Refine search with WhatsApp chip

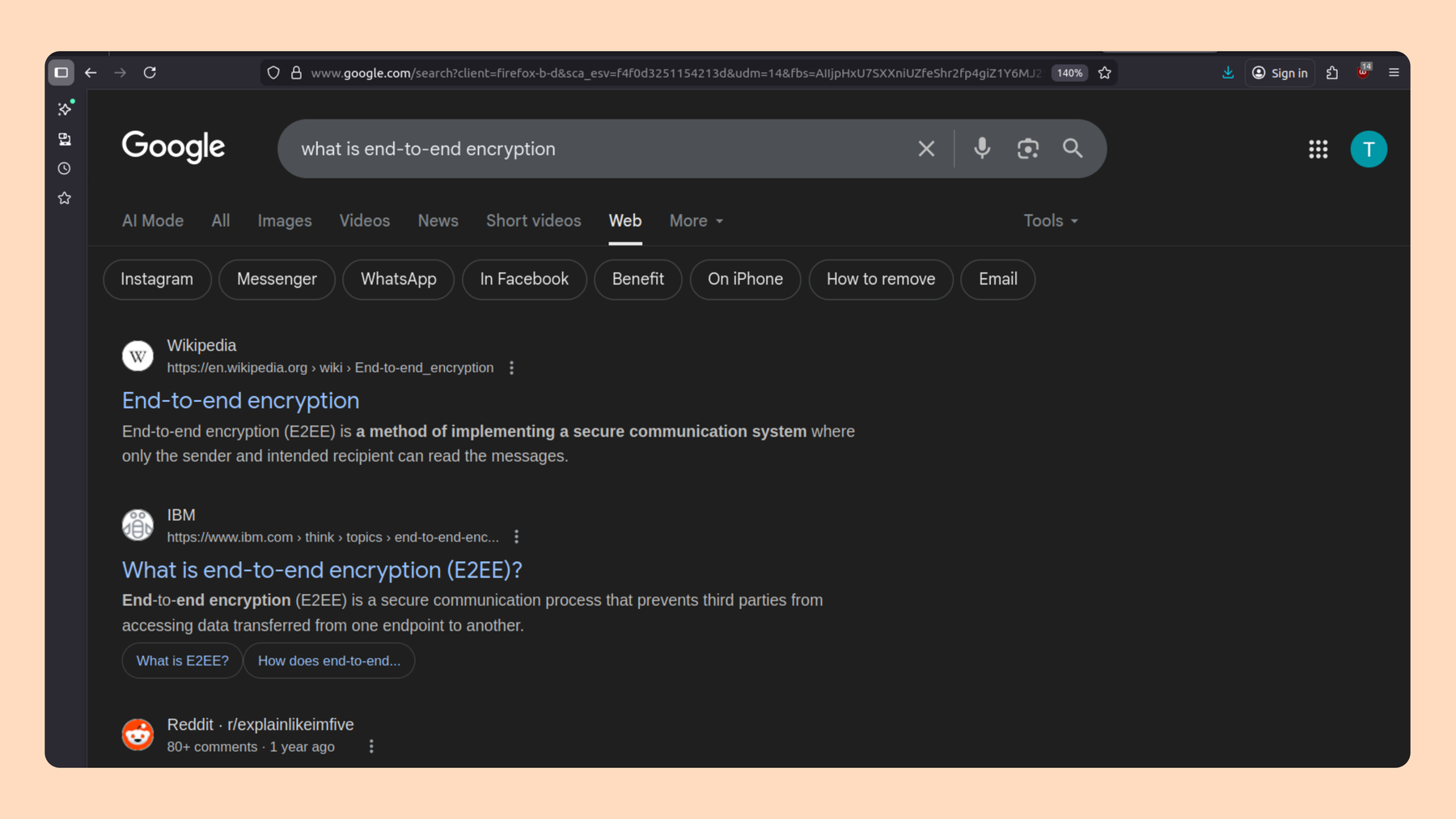(399, 279)
